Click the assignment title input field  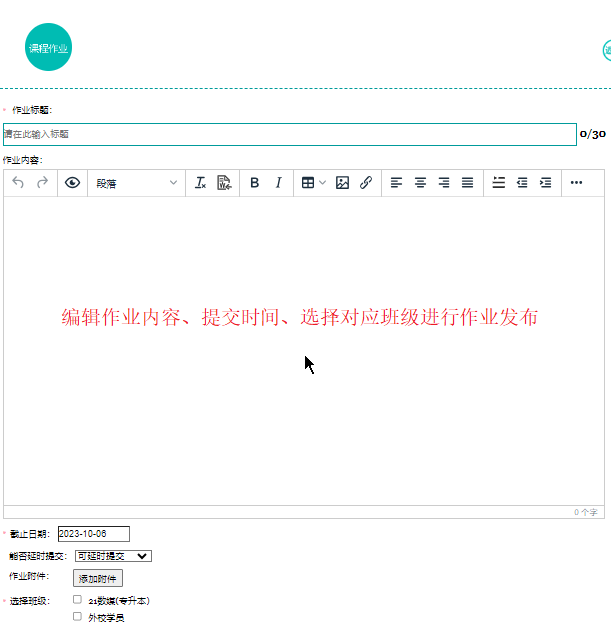tap(289, 134)
